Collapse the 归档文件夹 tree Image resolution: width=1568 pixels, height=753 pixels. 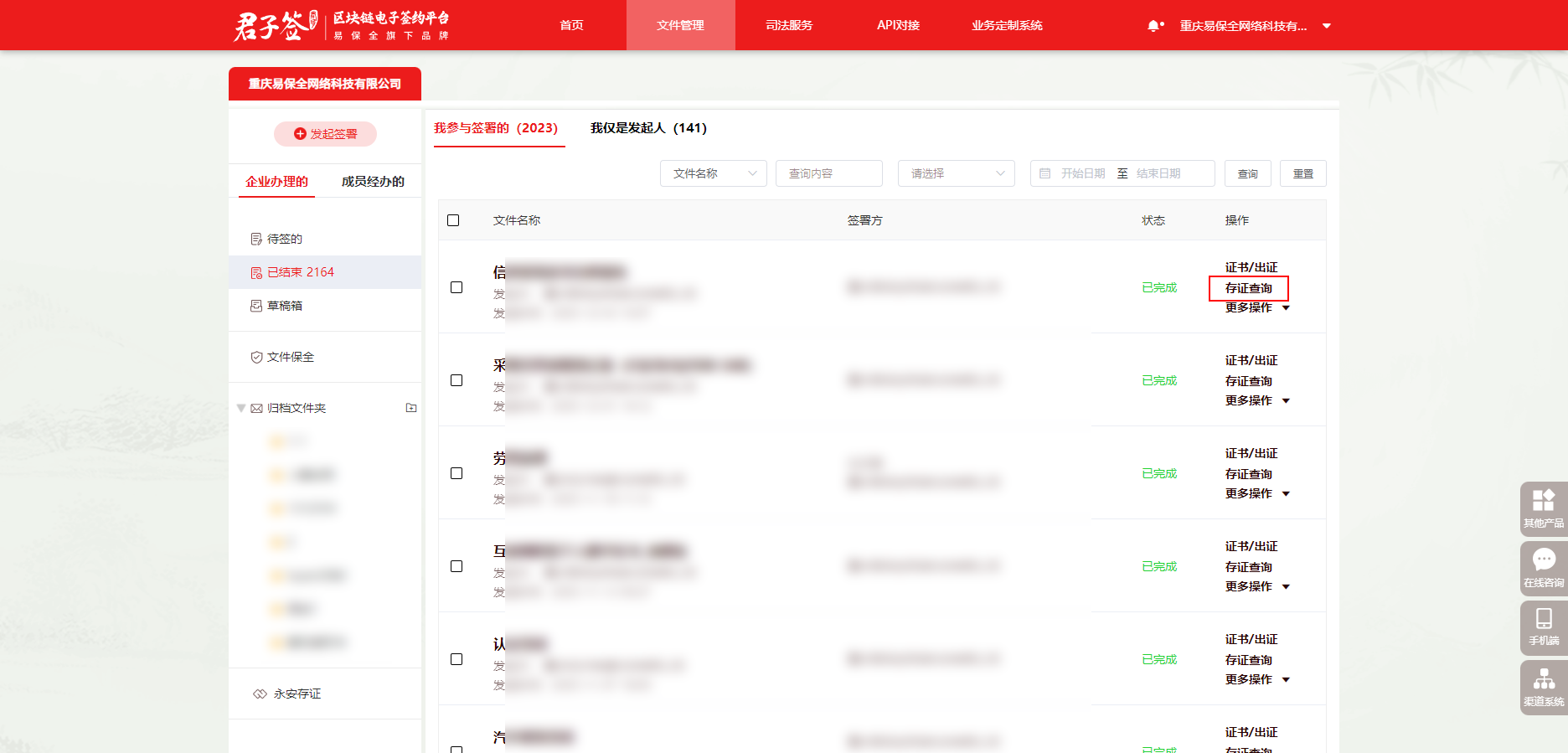[x=241, y=408]
